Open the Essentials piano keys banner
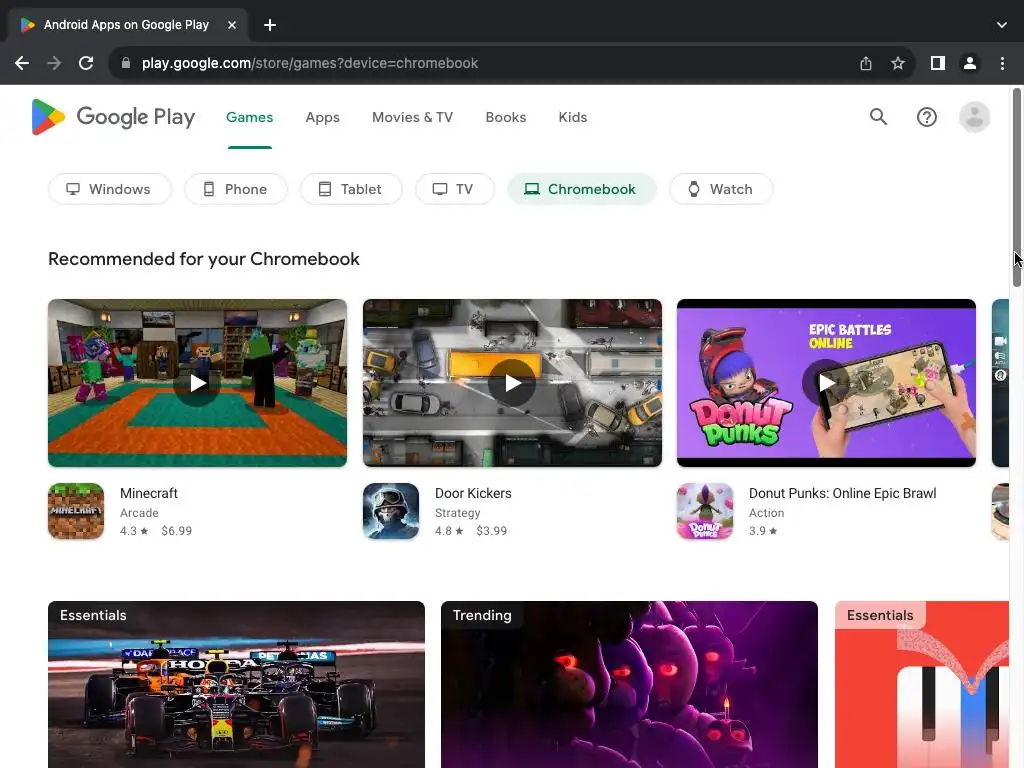1024x768 pixels. [922, 684]
